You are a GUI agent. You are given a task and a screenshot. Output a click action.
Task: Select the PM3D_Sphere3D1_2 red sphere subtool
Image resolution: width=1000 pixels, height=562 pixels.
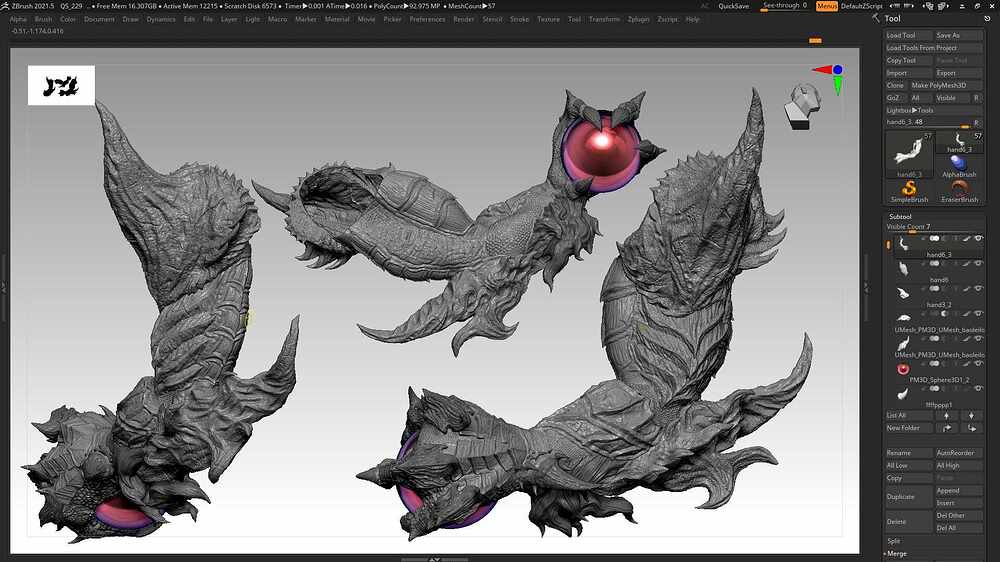(902, 369)
